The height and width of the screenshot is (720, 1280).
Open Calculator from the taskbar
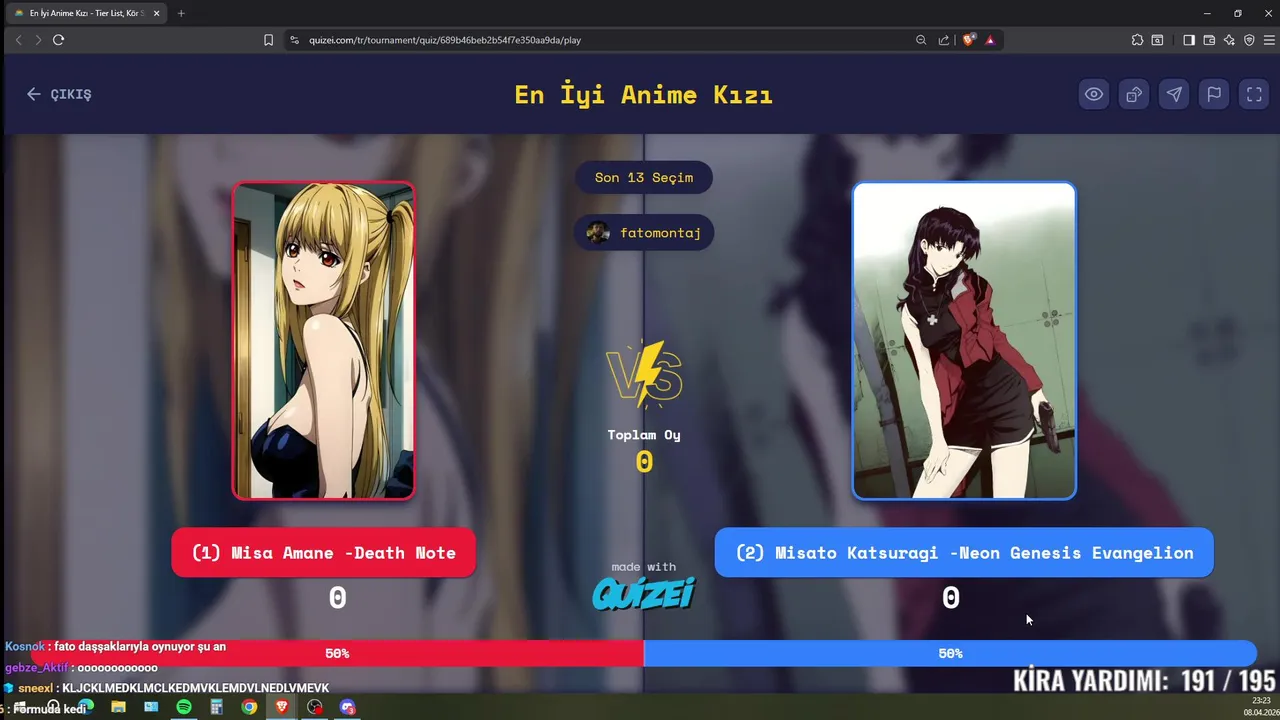[216, 707]
